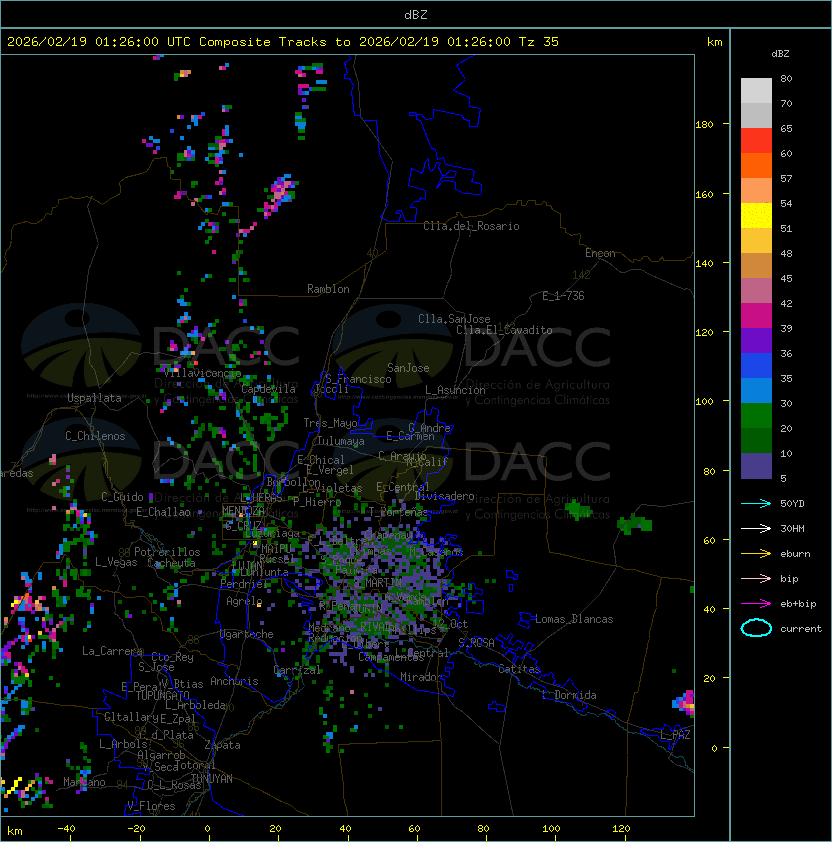Click the yellow eburn arrow legend icon

coord(756,554)
